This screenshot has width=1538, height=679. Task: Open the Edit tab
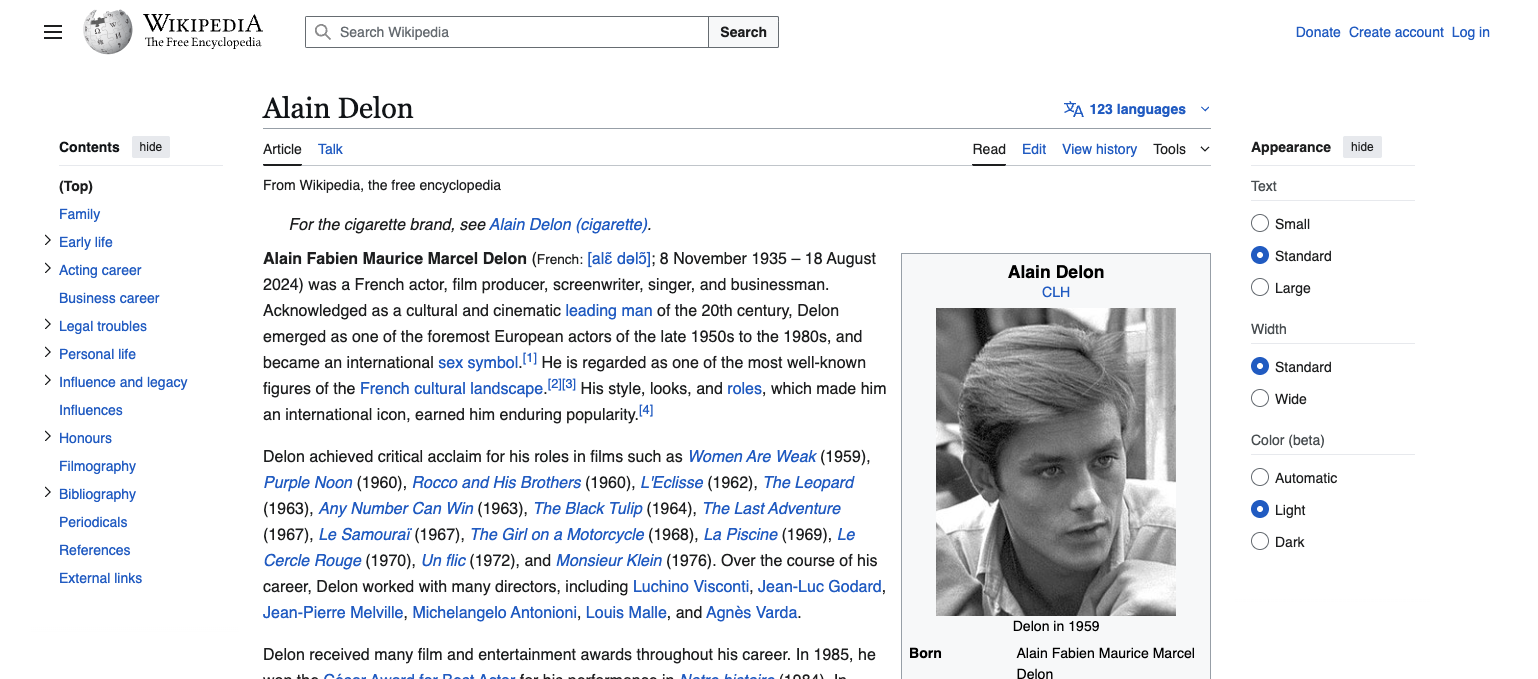[x=1033, y=149]
